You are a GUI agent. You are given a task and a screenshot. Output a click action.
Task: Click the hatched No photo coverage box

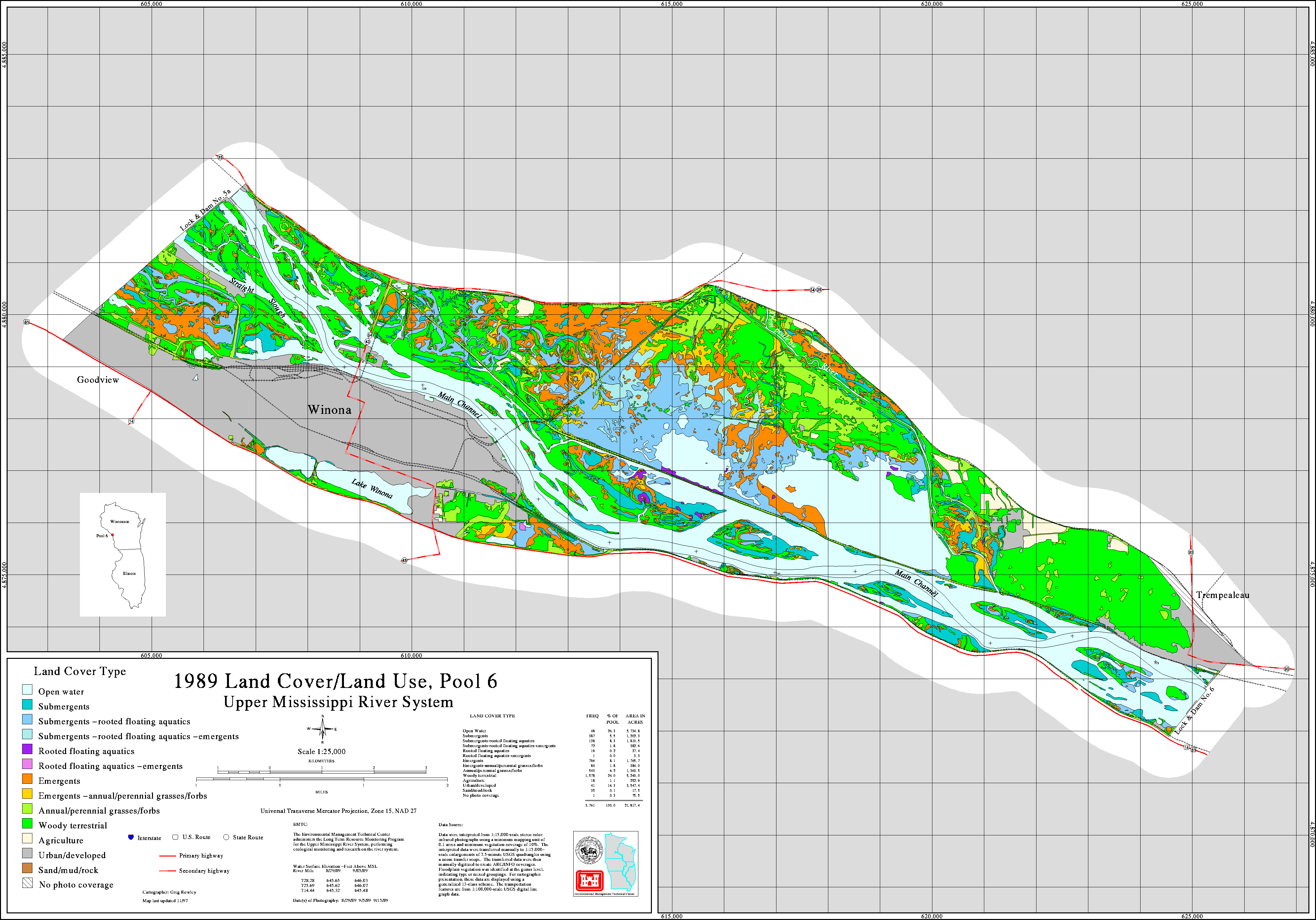pyautogui.click(x=27, y=883)
